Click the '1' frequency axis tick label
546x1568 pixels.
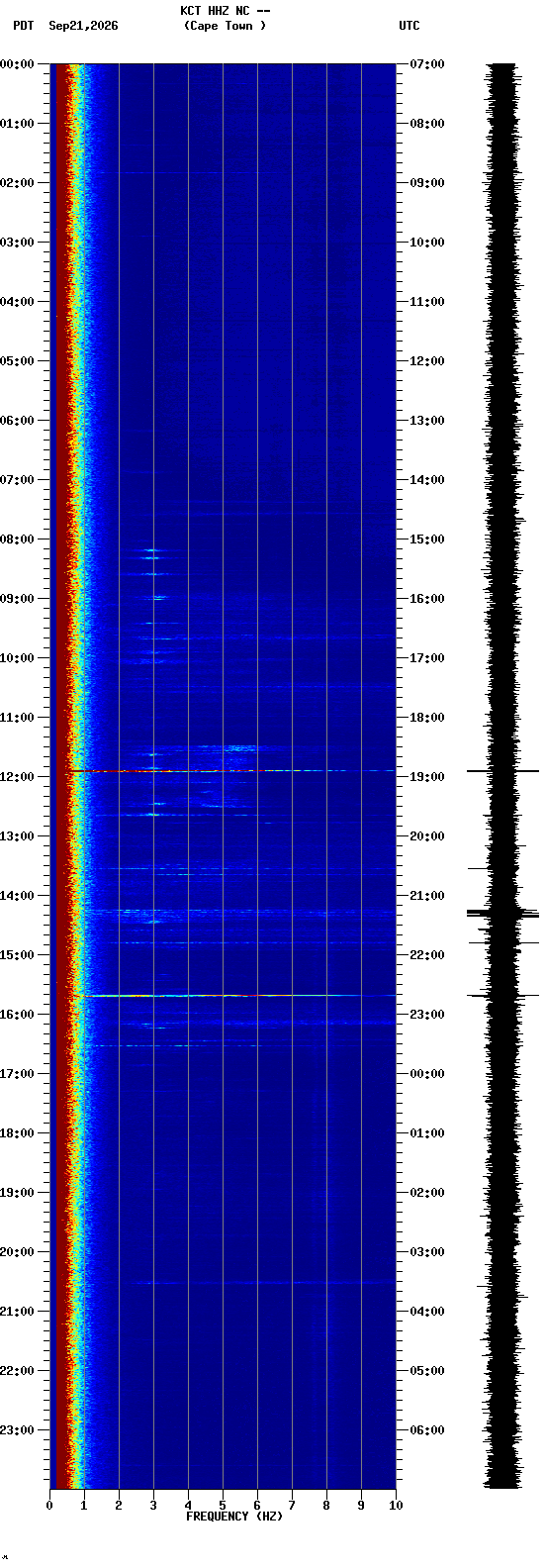84,1506
